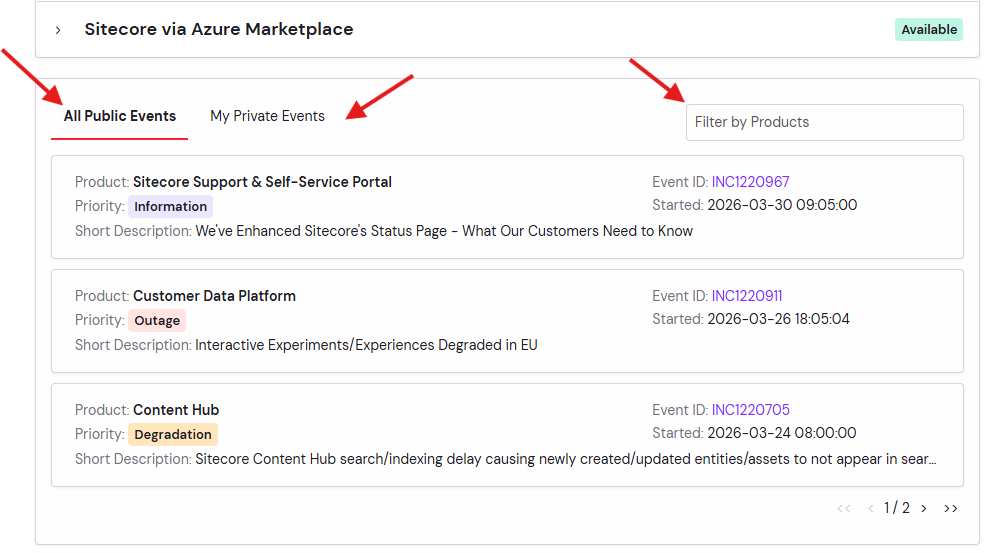
Task: Open event link INC1220911
Action: (747, 296)
